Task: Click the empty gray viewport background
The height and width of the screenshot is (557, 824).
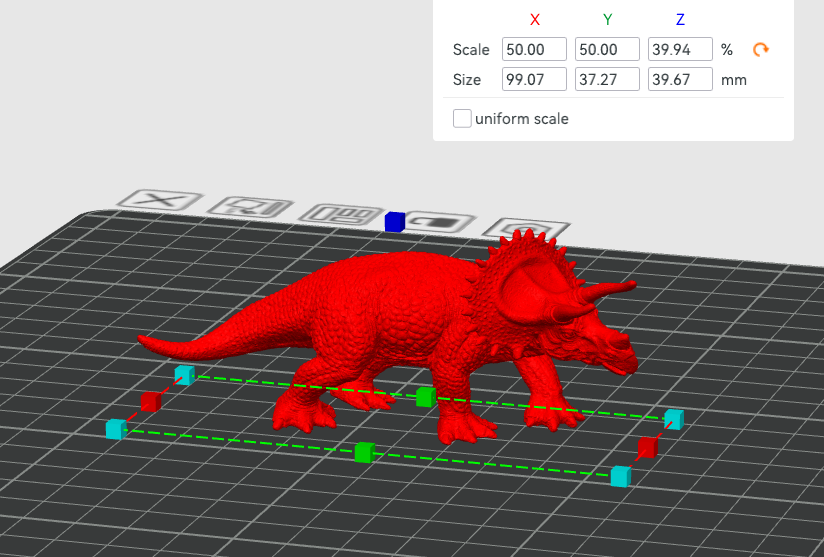Action: 200,100
